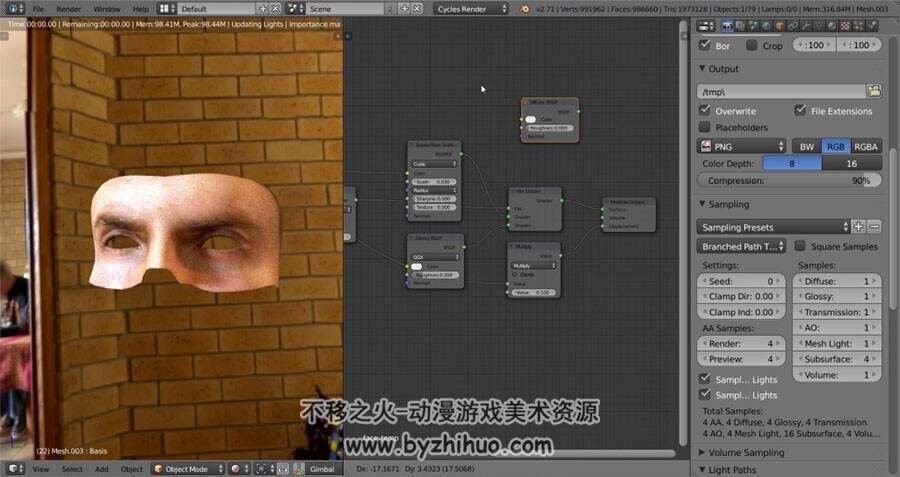Open the 3D view Select menu
Image resolution: width=900 pixels, height=477 pixels.
(72, 469)
